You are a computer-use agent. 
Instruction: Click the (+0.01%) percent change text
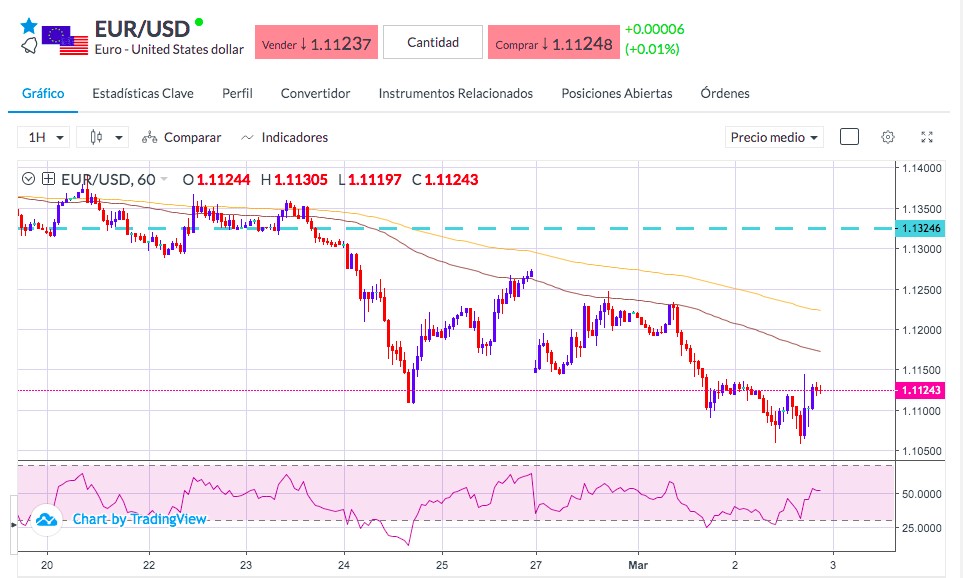652,49
